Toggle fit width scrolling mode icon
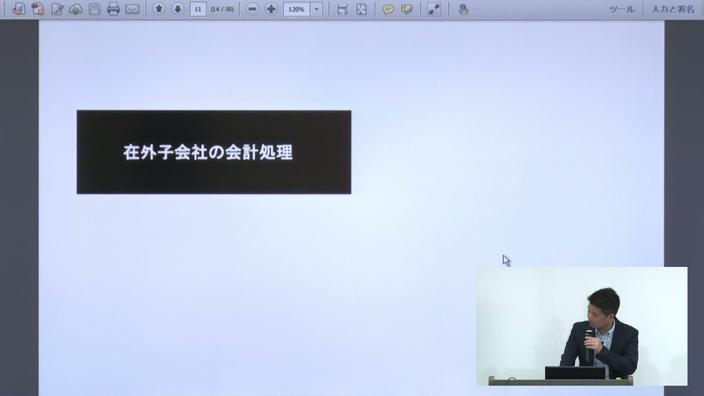 (342, 9)
